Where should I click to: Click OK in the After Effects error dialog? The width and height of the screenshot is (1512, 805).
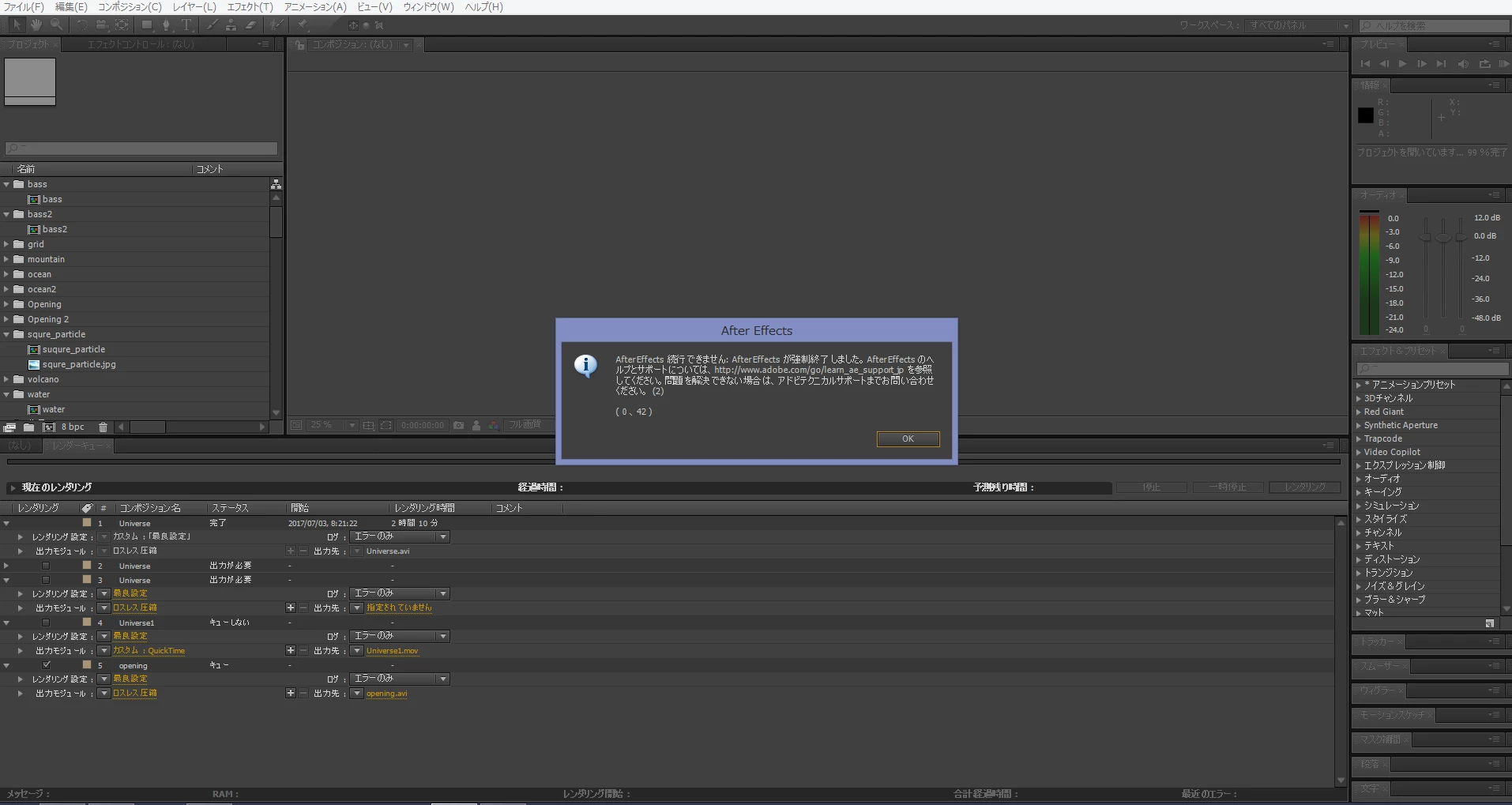tap(908, 438)
